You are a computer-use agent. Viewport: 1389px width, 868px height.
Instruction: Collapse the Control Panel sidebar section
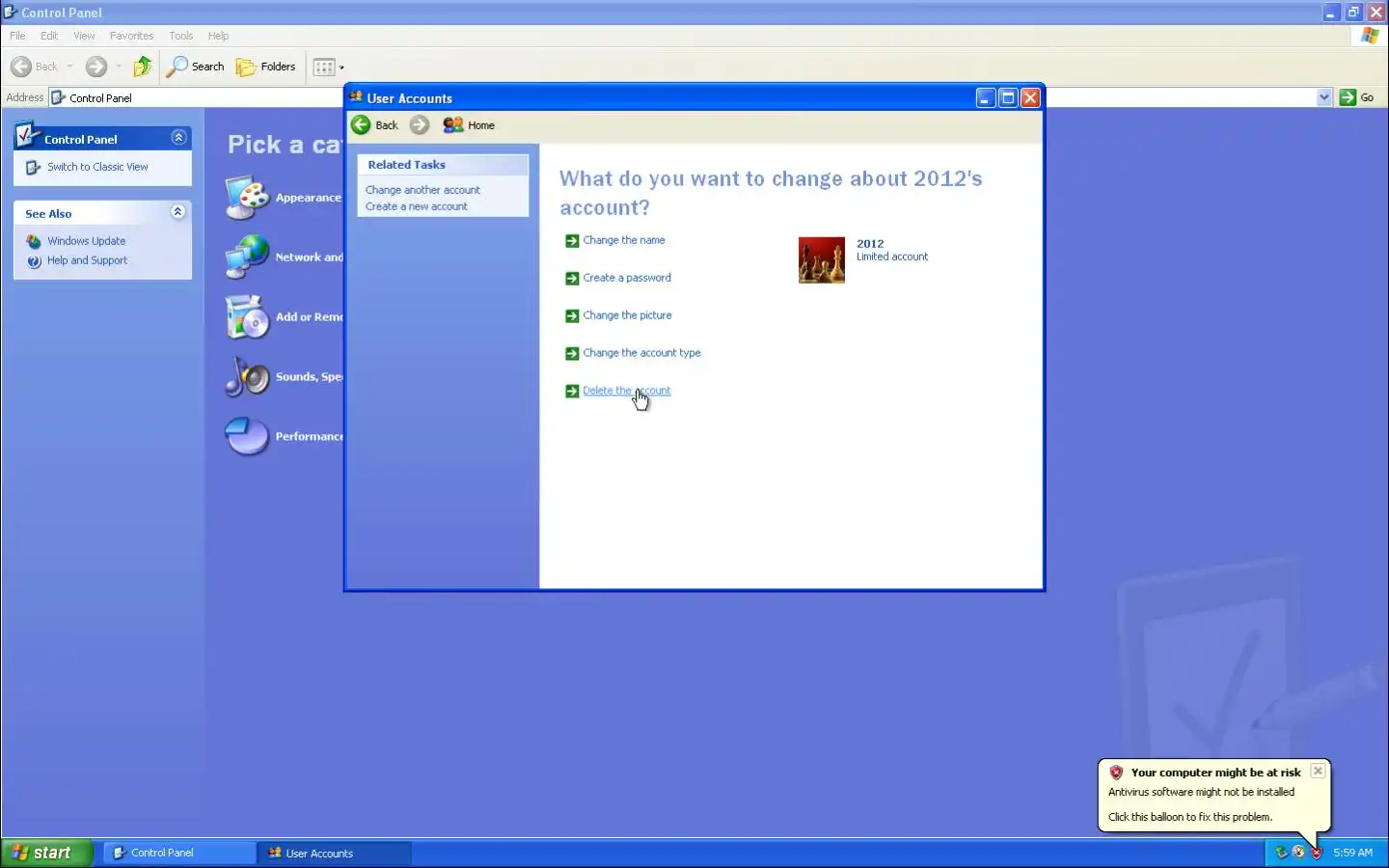[x=178, y=138]
